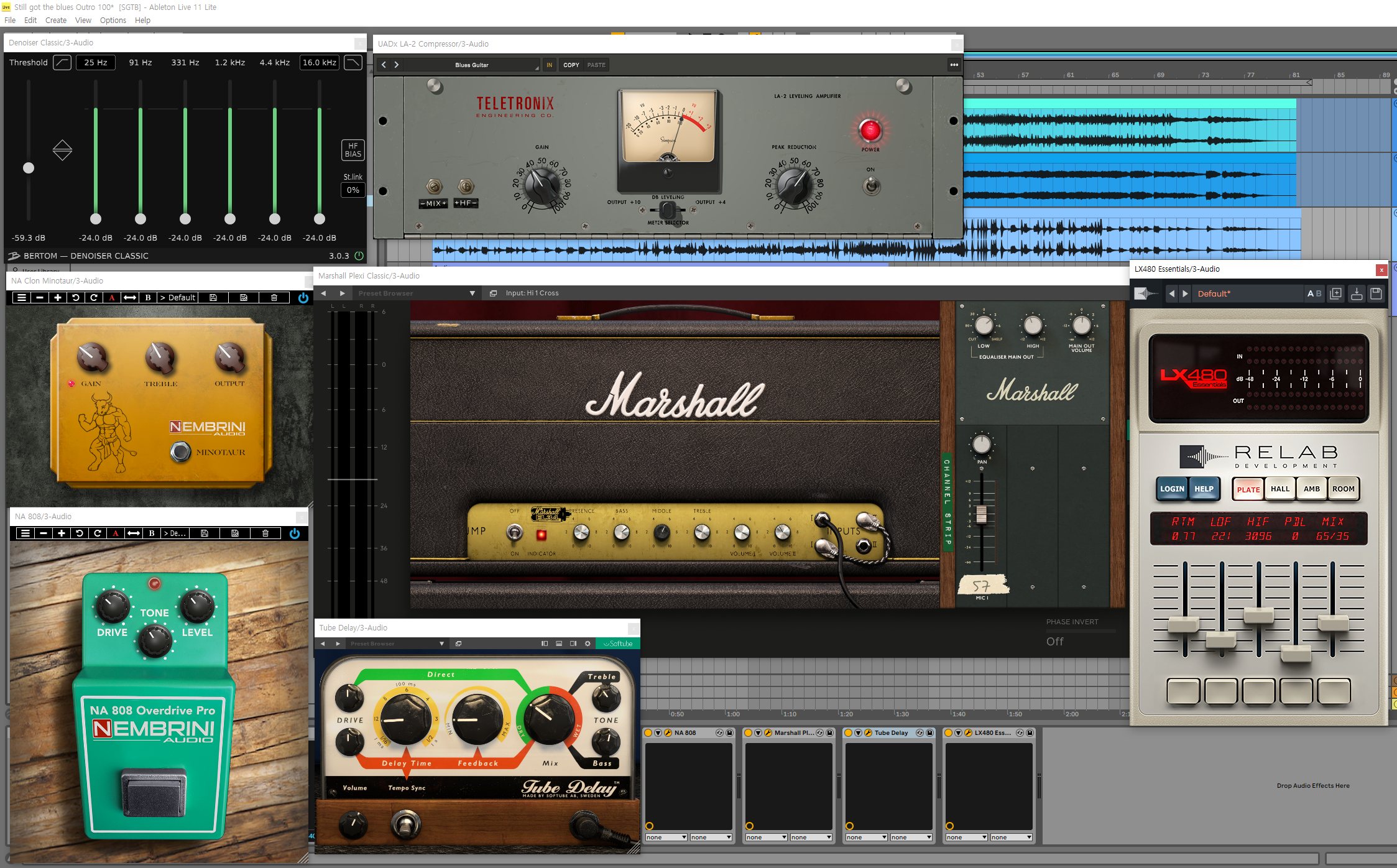The image size is (1397, 868).
Task: Click LX480 Essentials save preset disk icon
Action: click(x=1376, y=293)
